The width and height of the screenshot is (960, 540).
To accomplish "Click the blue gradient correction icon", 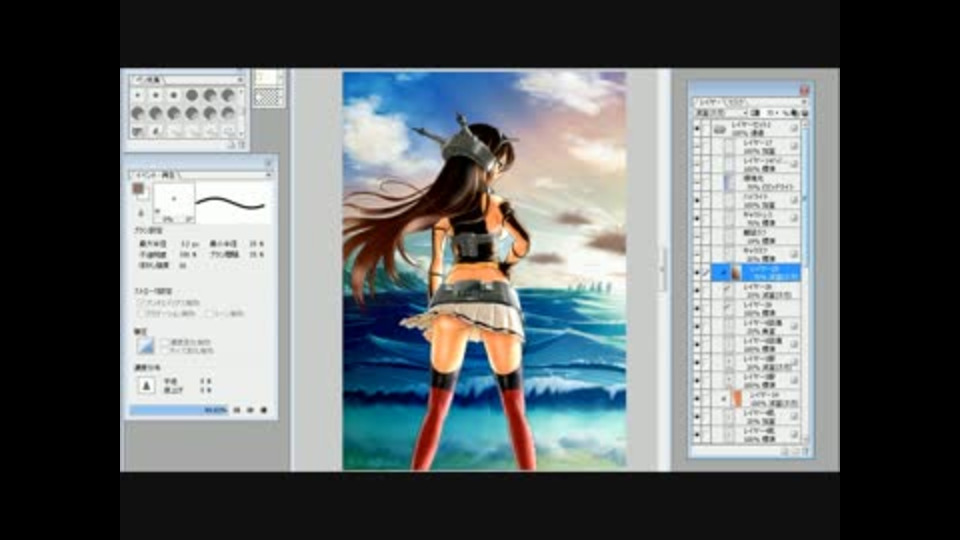I will pos(146,345).
